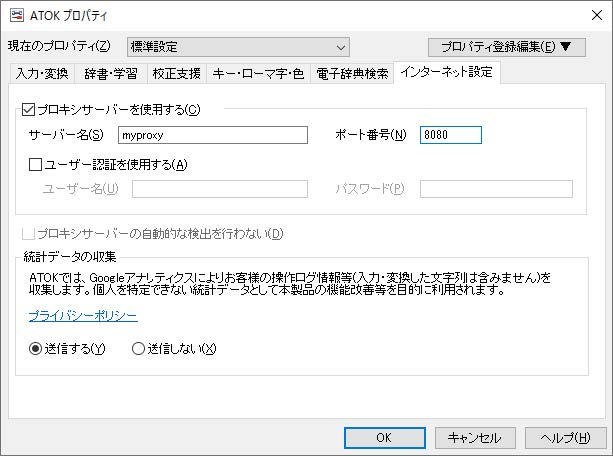Viewport: 613px width, 456px height.
Task: Enable ユーザー認証を使用する checkbox
Action: (35, 164)
